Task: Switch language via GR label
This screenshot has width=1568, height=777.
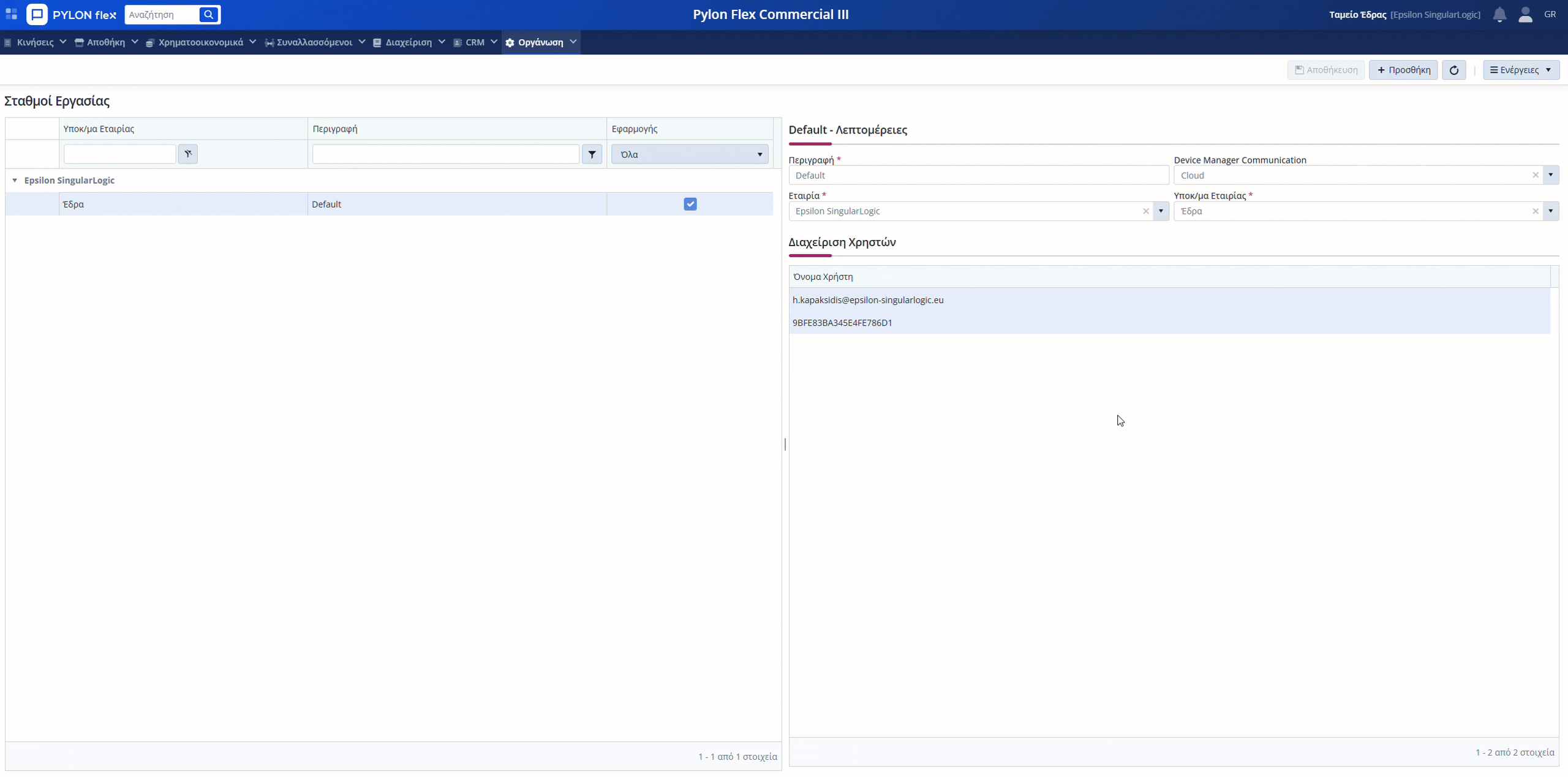Action: (1550, 14)
